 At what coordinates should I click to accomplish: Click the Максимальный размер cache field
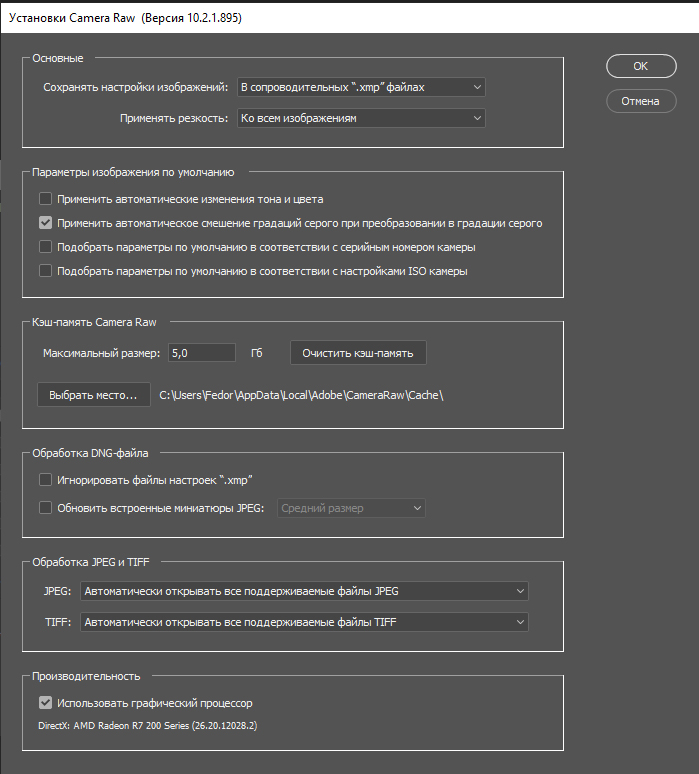tap(202, 353)
